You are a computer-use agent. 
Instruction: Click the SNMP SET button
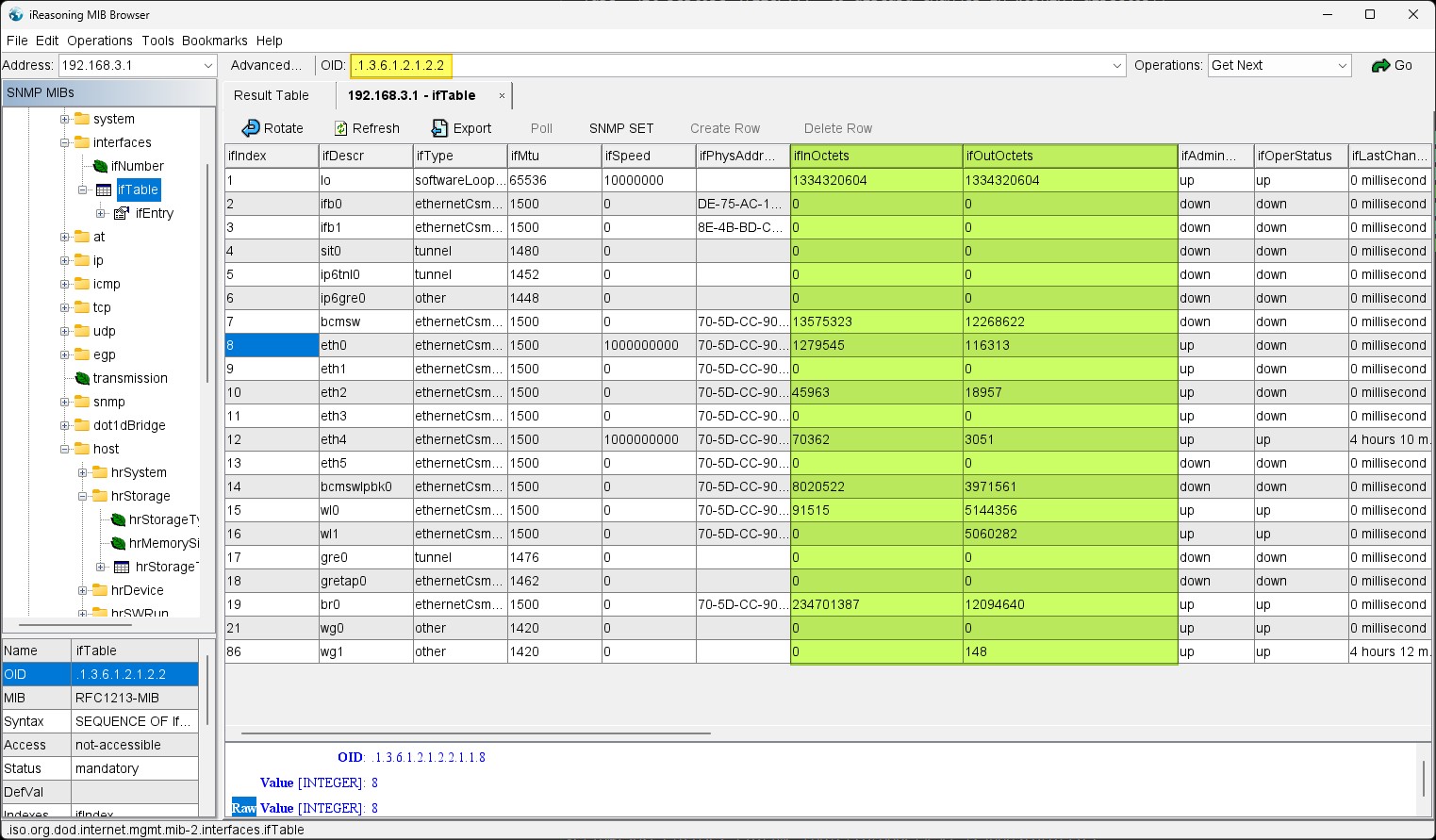click(x=621, y=128)
